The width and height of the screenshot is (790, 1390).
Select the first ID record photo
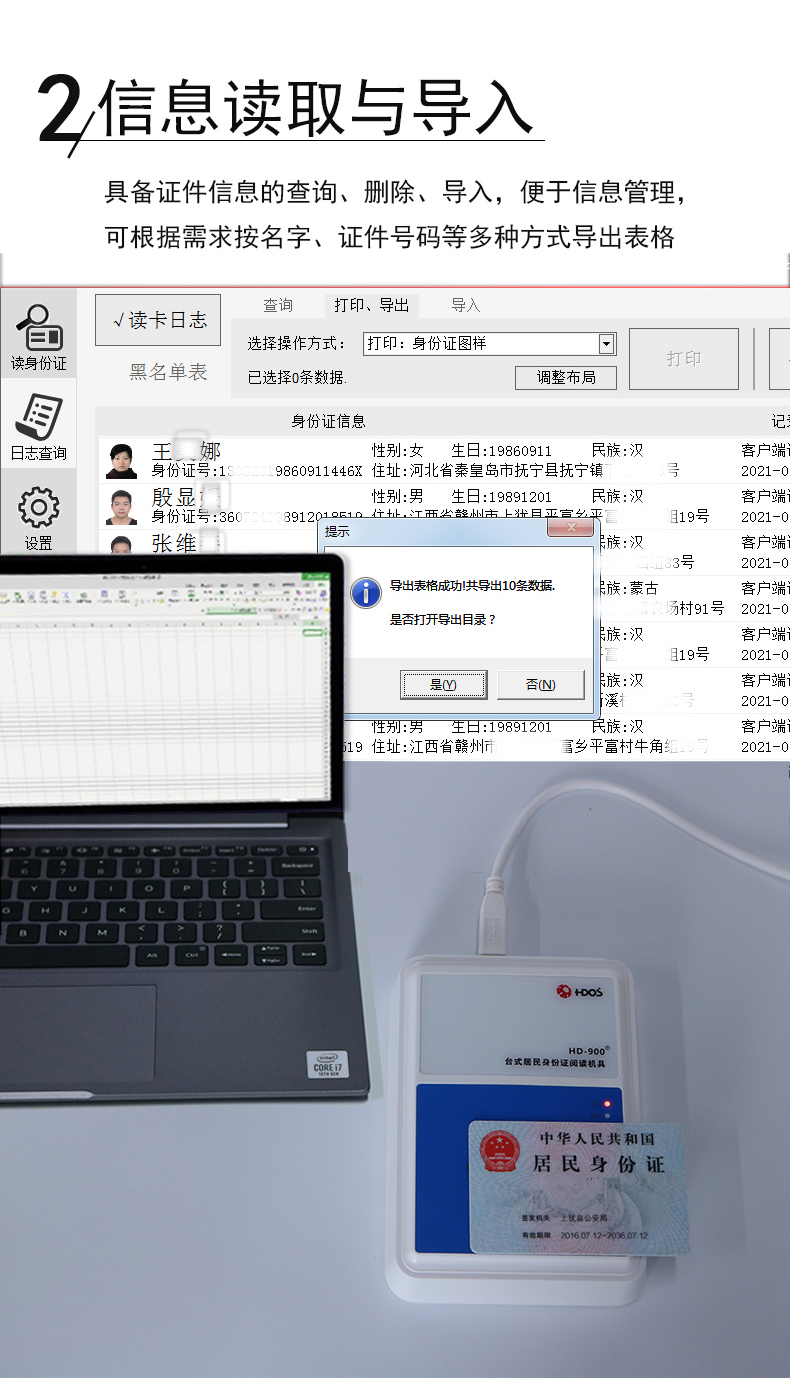tap(121, 461)
